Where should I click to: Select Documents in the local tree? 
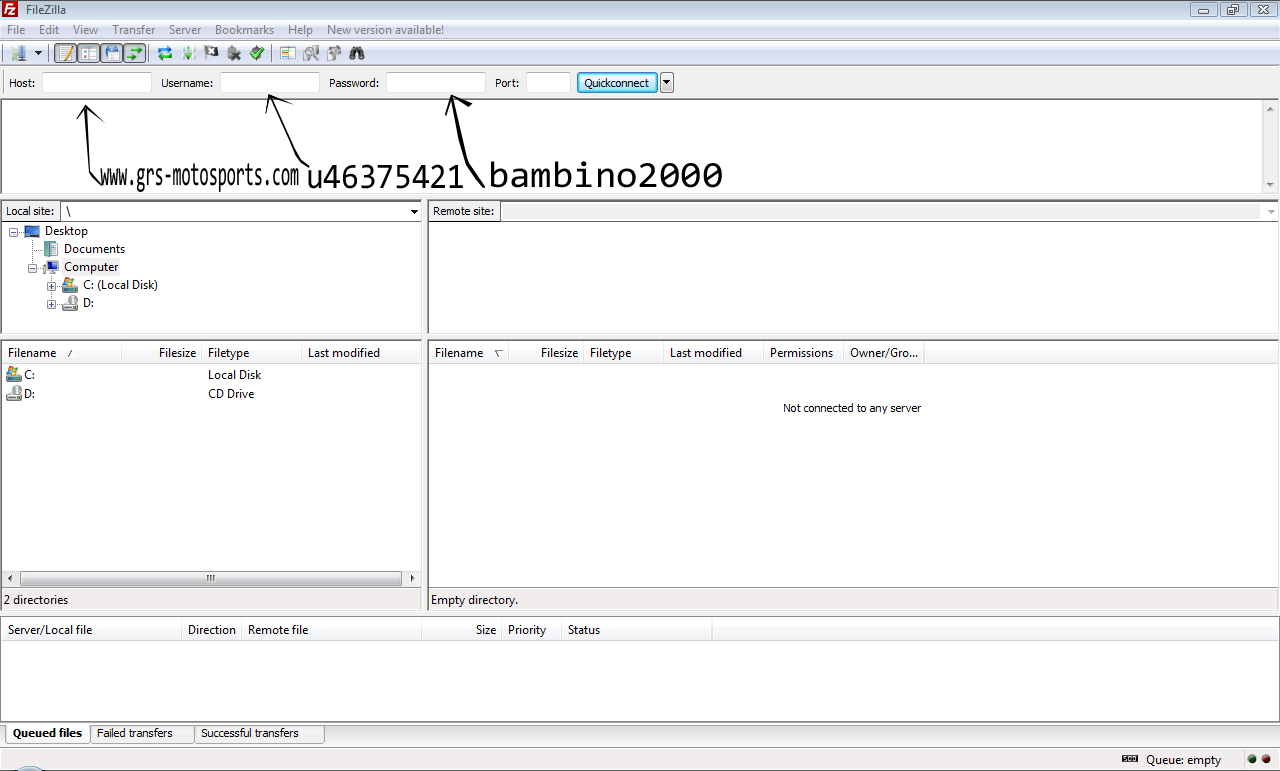click(x=94, y=249)
